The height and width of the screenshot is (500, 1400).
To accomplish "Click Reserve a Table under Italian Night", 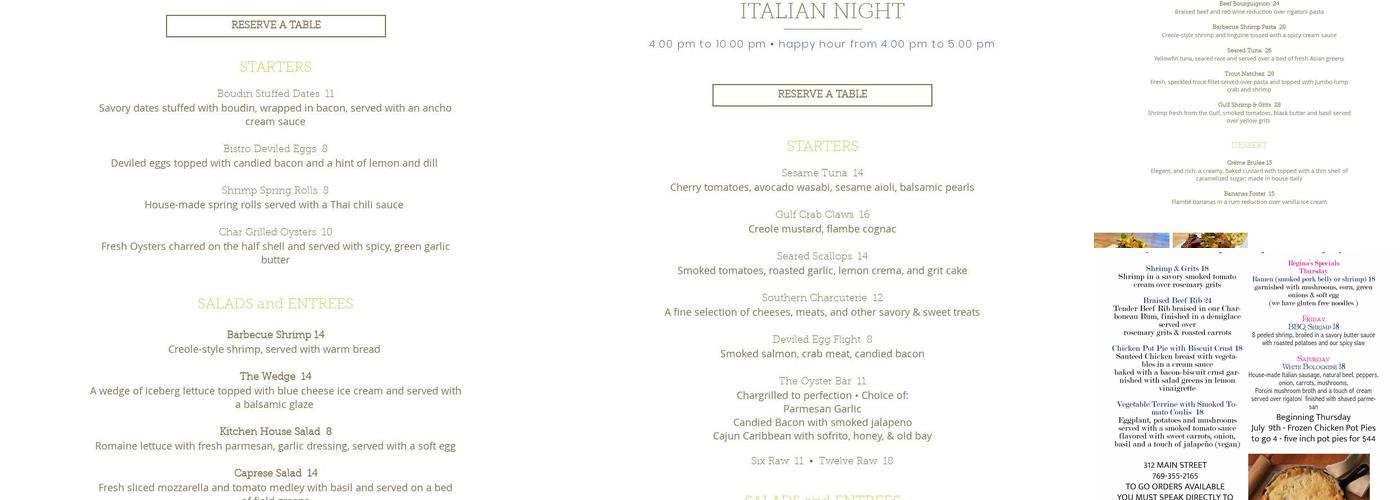I will coord(822,95).
